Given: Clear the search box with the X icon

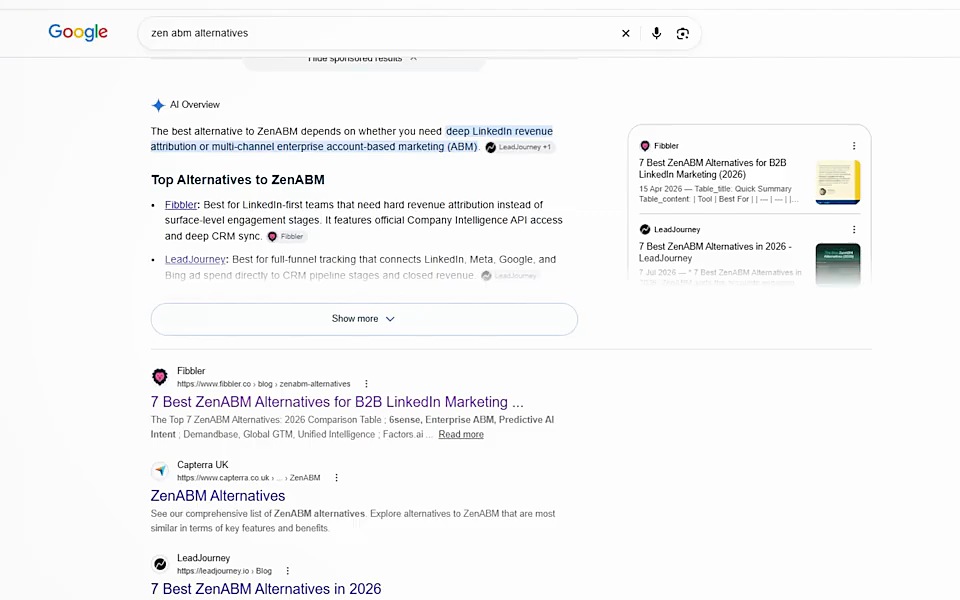Looking at the screenshot, I should coord(626,33).
